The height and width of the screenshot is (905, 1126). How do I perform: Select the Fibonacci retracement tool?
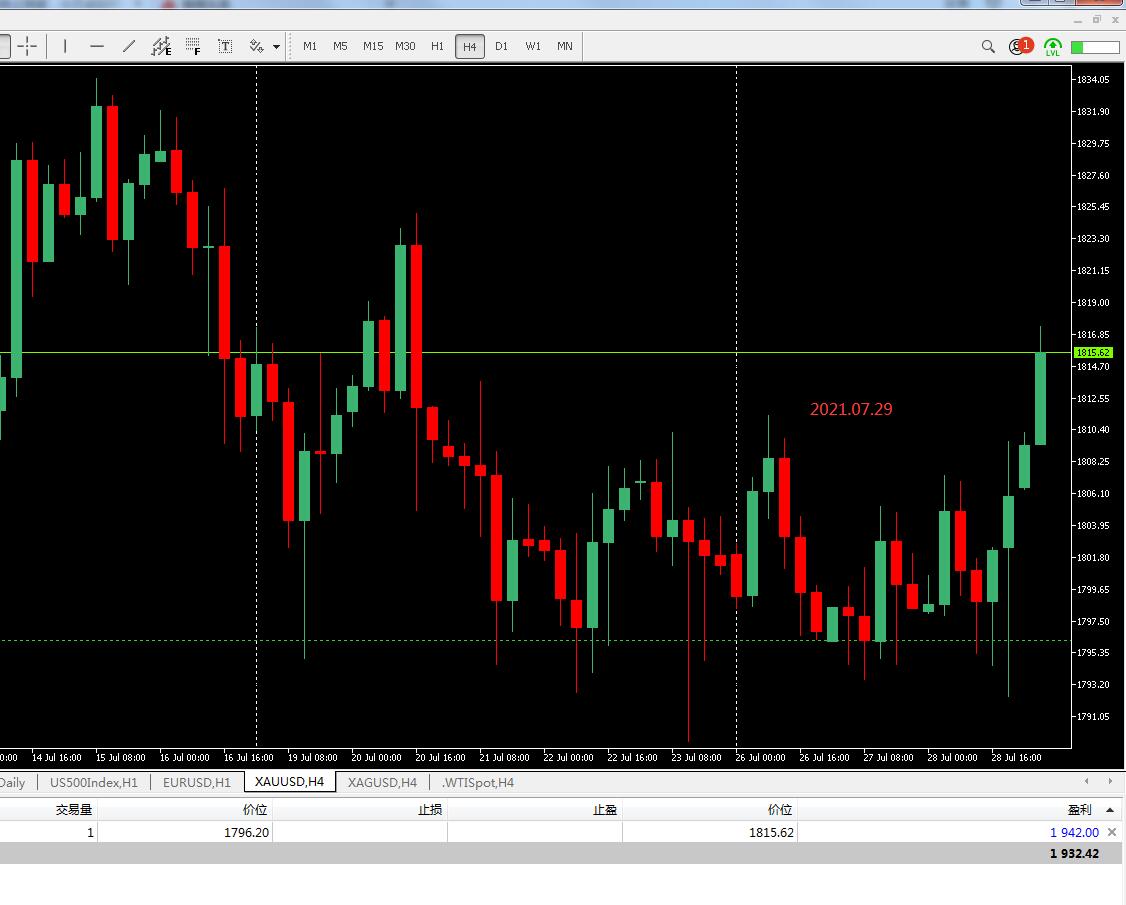tap(192, 47)
